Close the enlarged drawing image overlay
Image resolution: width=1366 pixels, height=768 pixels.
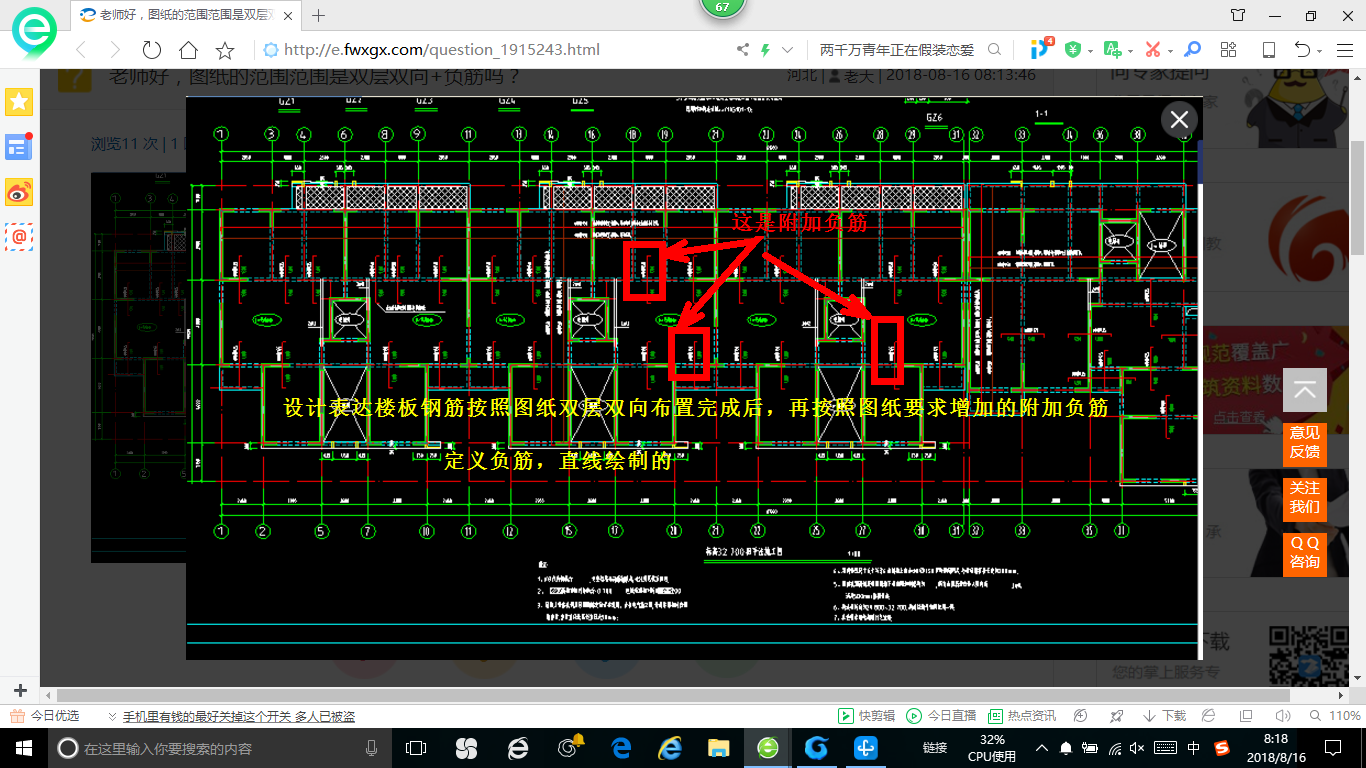pyautogui.click(x=1179, y=120)
